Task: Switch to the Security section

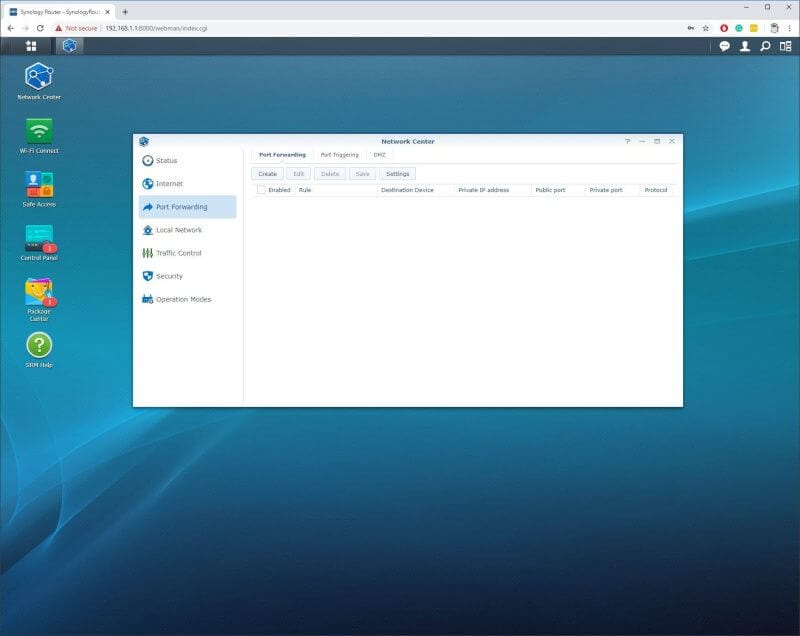Action: click(169, 276)
